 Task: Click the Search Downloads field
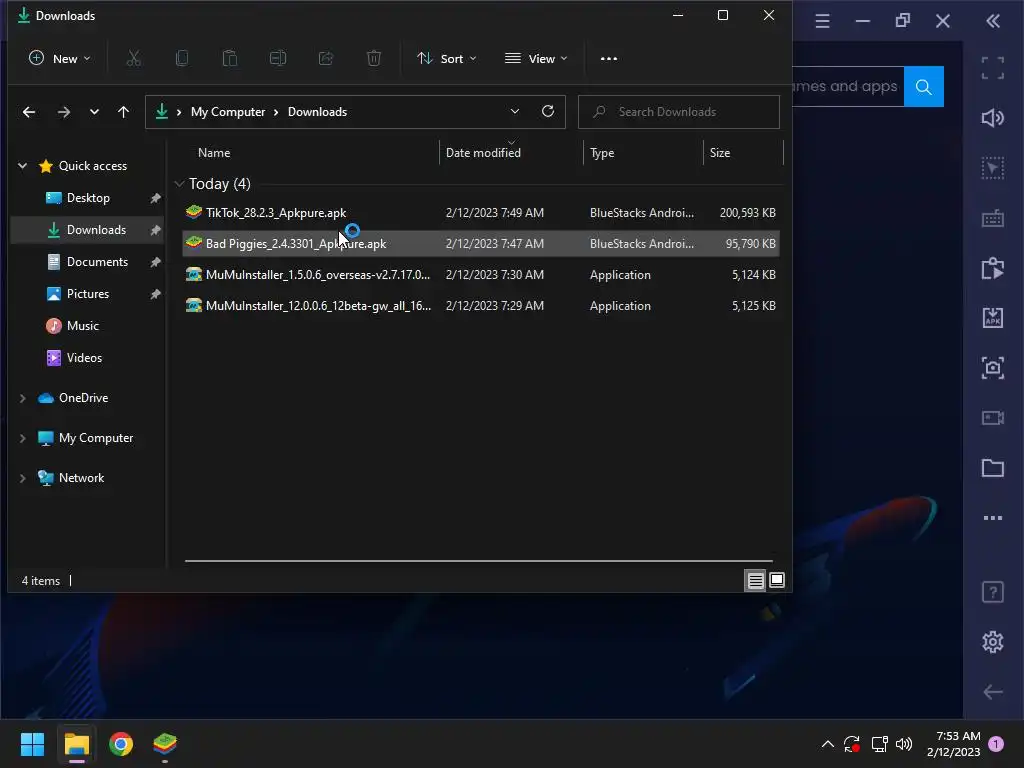click(x=679, y=112)
